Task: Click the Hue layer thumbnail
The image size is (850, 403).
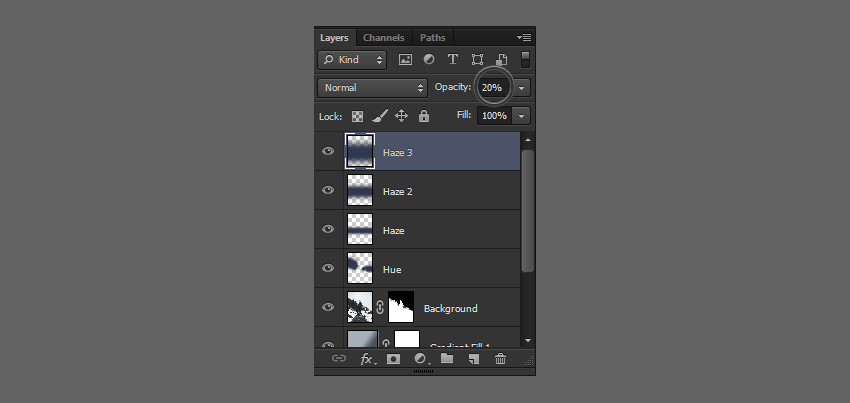Action: pyautogui.click(x=360, y=268)
